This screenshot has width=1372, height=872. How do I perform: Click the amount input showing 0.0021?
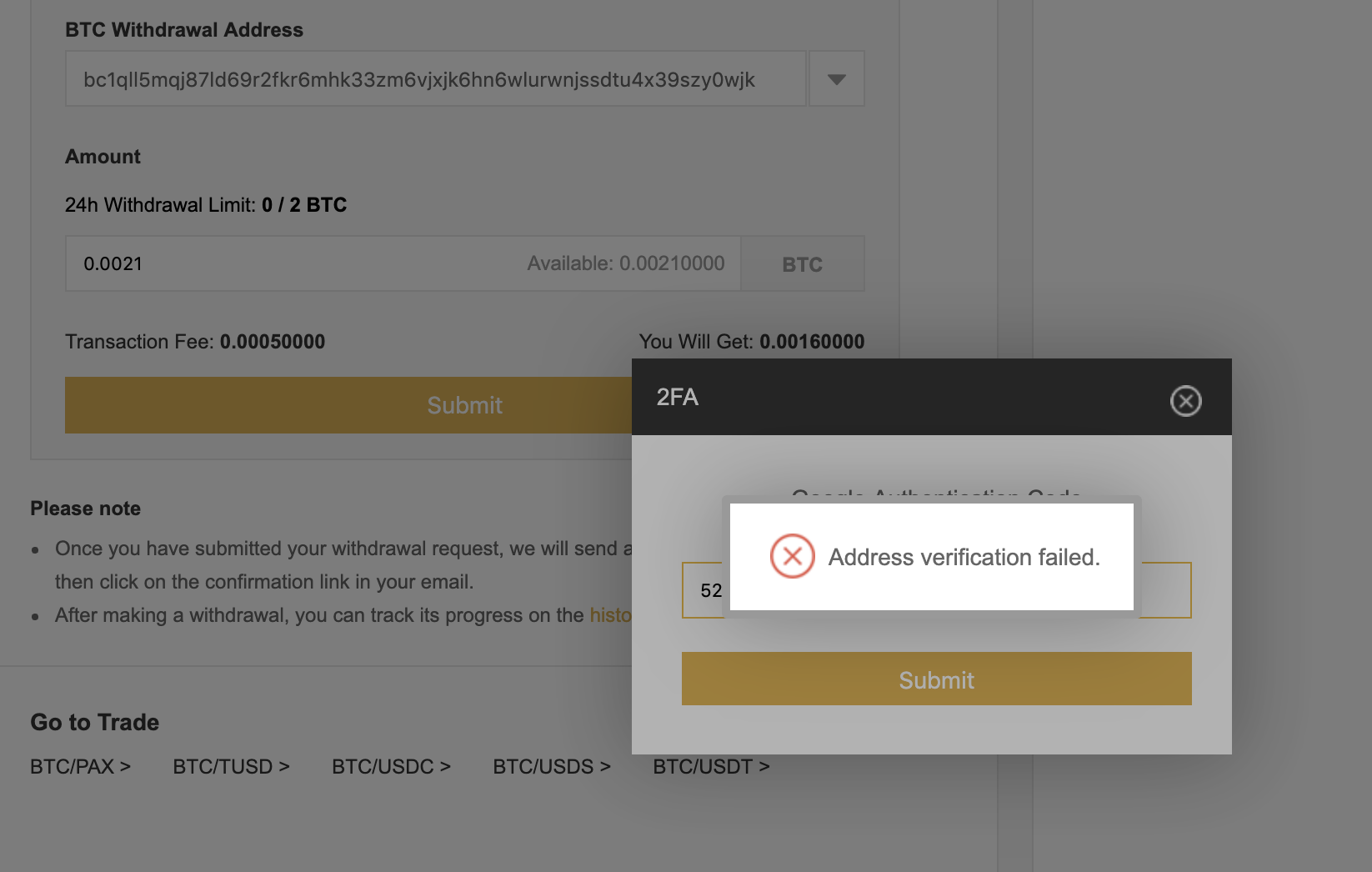point(403,263)
